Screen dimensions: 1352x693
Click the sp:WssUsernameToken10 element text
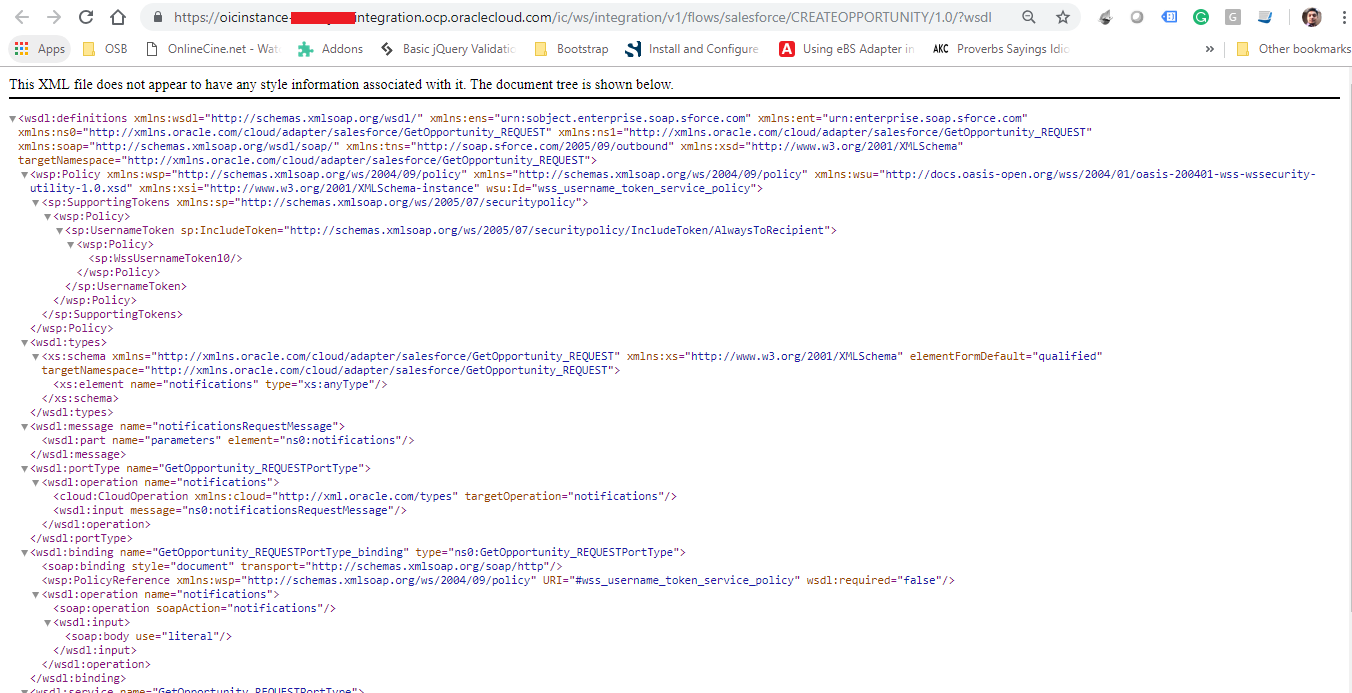166,258
